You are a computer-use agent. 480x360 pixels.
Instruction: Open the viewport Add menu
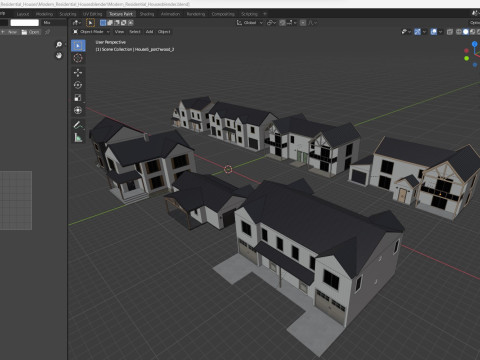pos(149,32)
